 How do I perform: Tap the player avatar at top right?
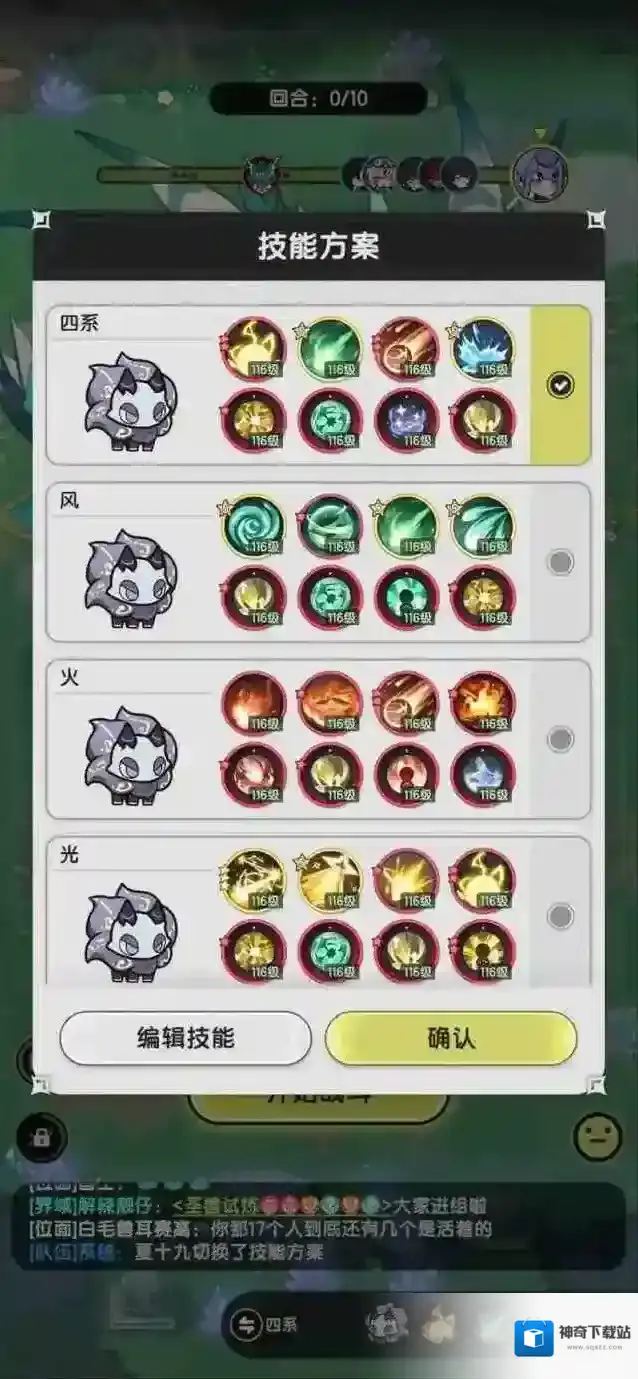coord(540,173)
